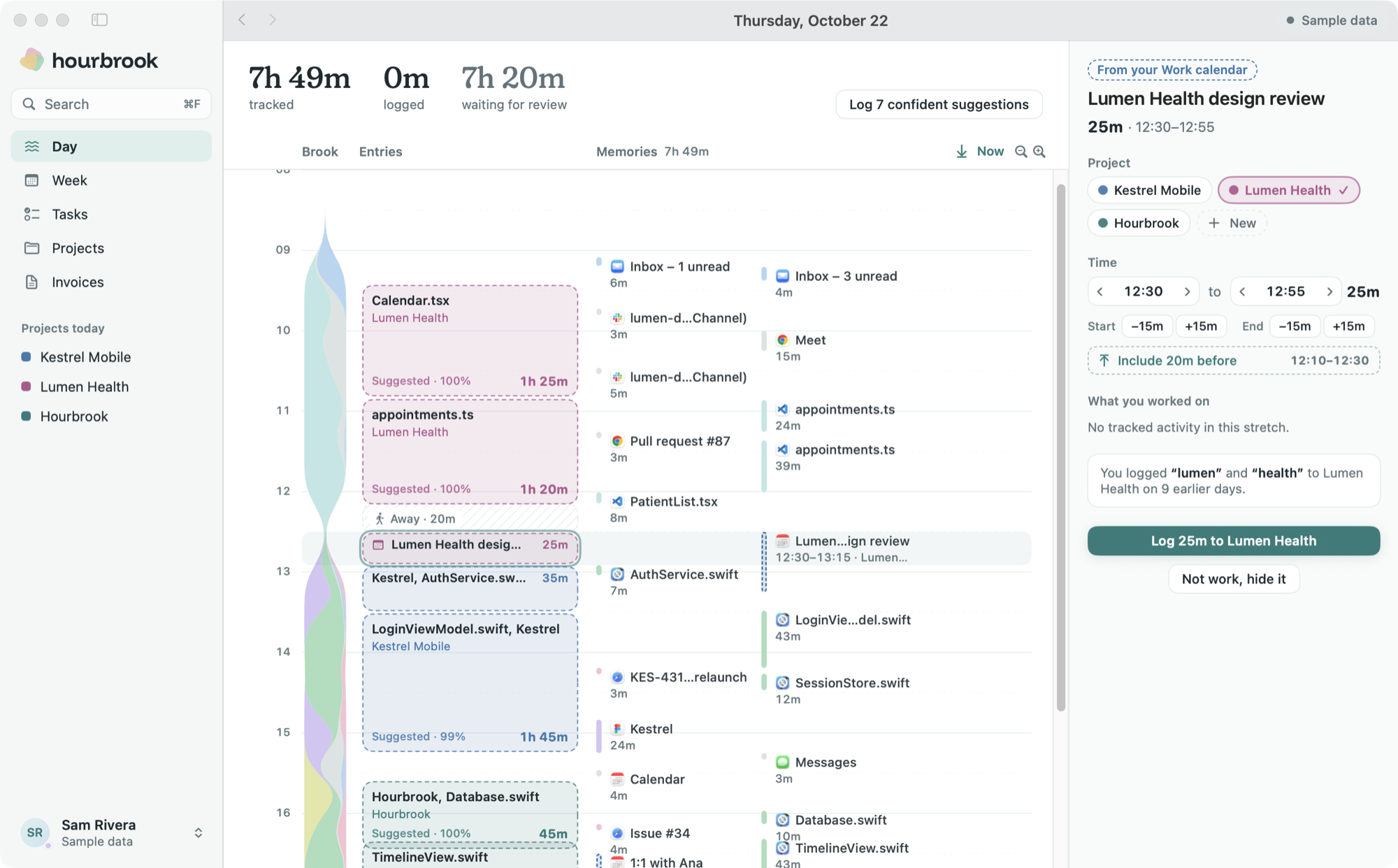Select Calendar.tsx suggested entry block

click(x=470, y=340)
